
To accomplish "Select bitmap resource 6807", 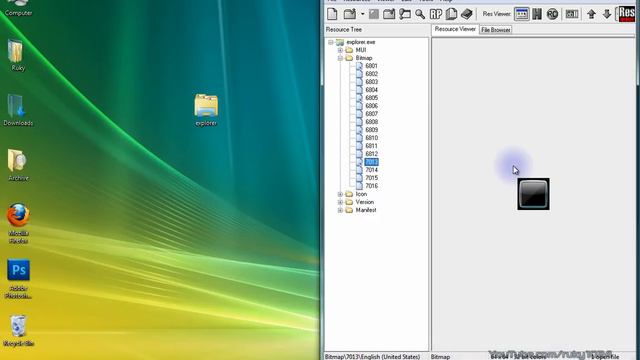I will click(371, 114).
